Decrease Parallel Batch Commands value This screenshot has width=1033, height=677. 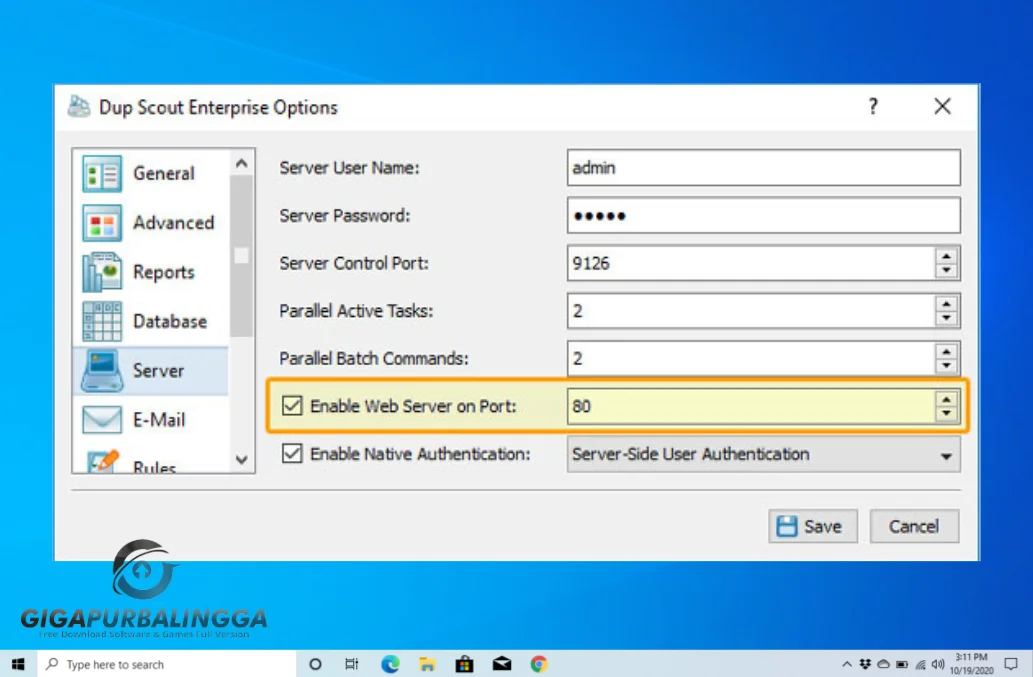(946, 366)
